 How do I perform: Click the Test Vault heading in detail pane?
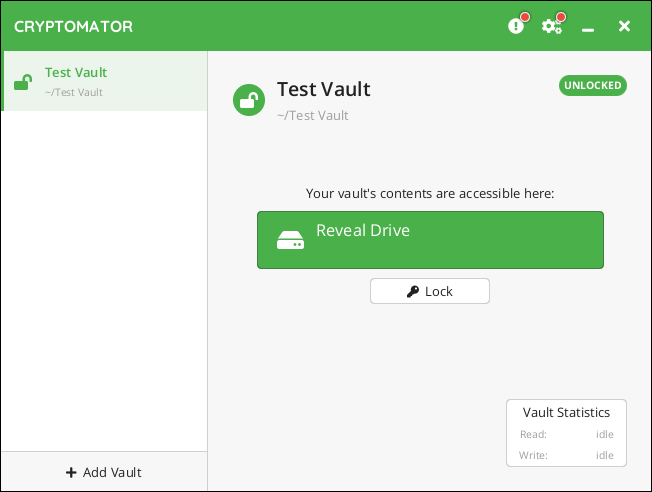pos(324,89)
